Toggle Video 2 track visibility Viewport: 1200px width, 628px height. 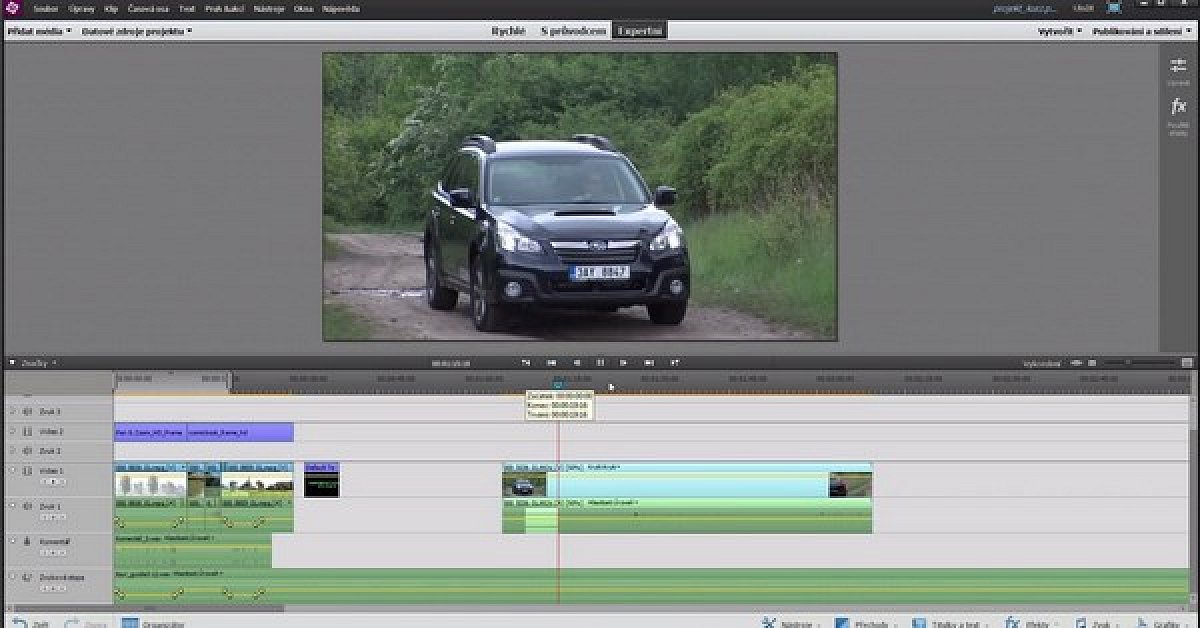(x=27, y=432)
